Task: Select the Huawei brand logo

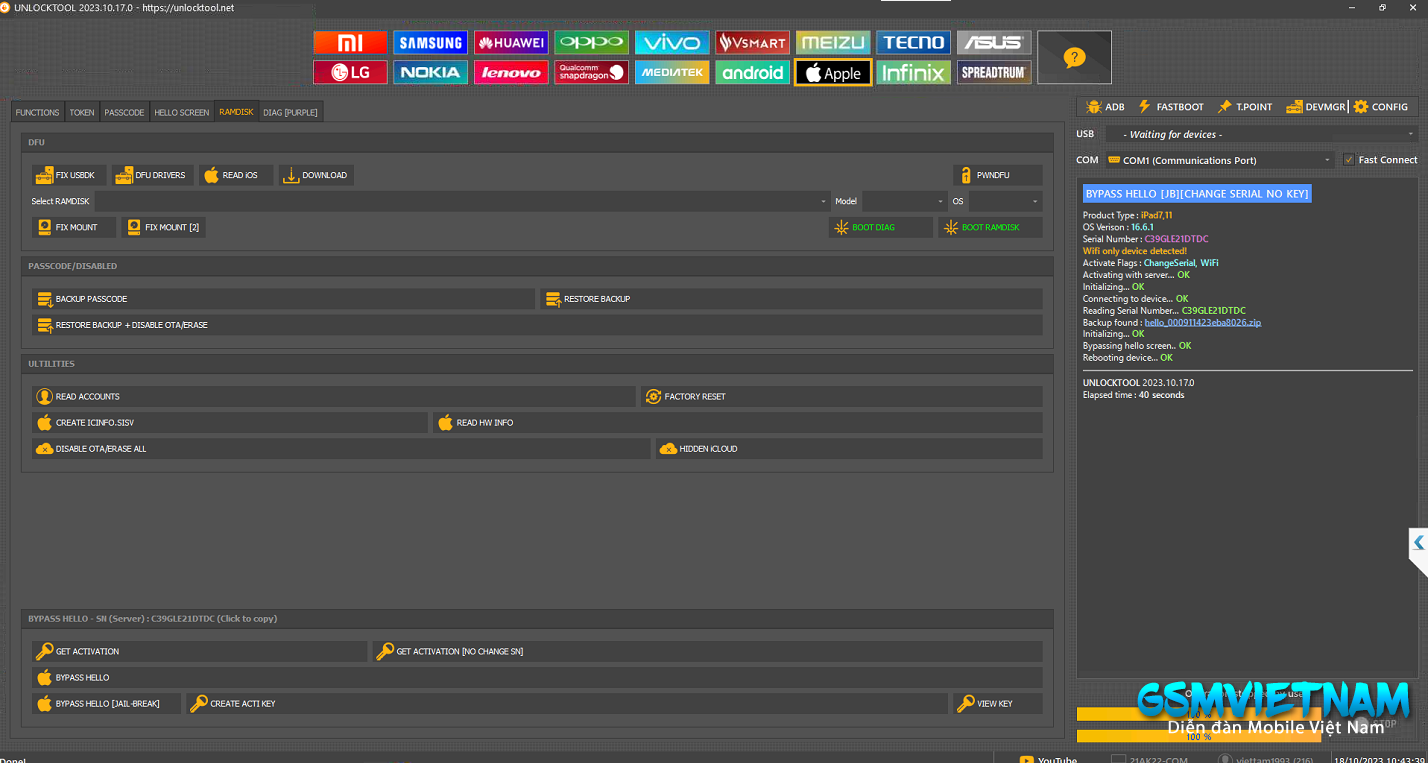Action: (511, 42)
